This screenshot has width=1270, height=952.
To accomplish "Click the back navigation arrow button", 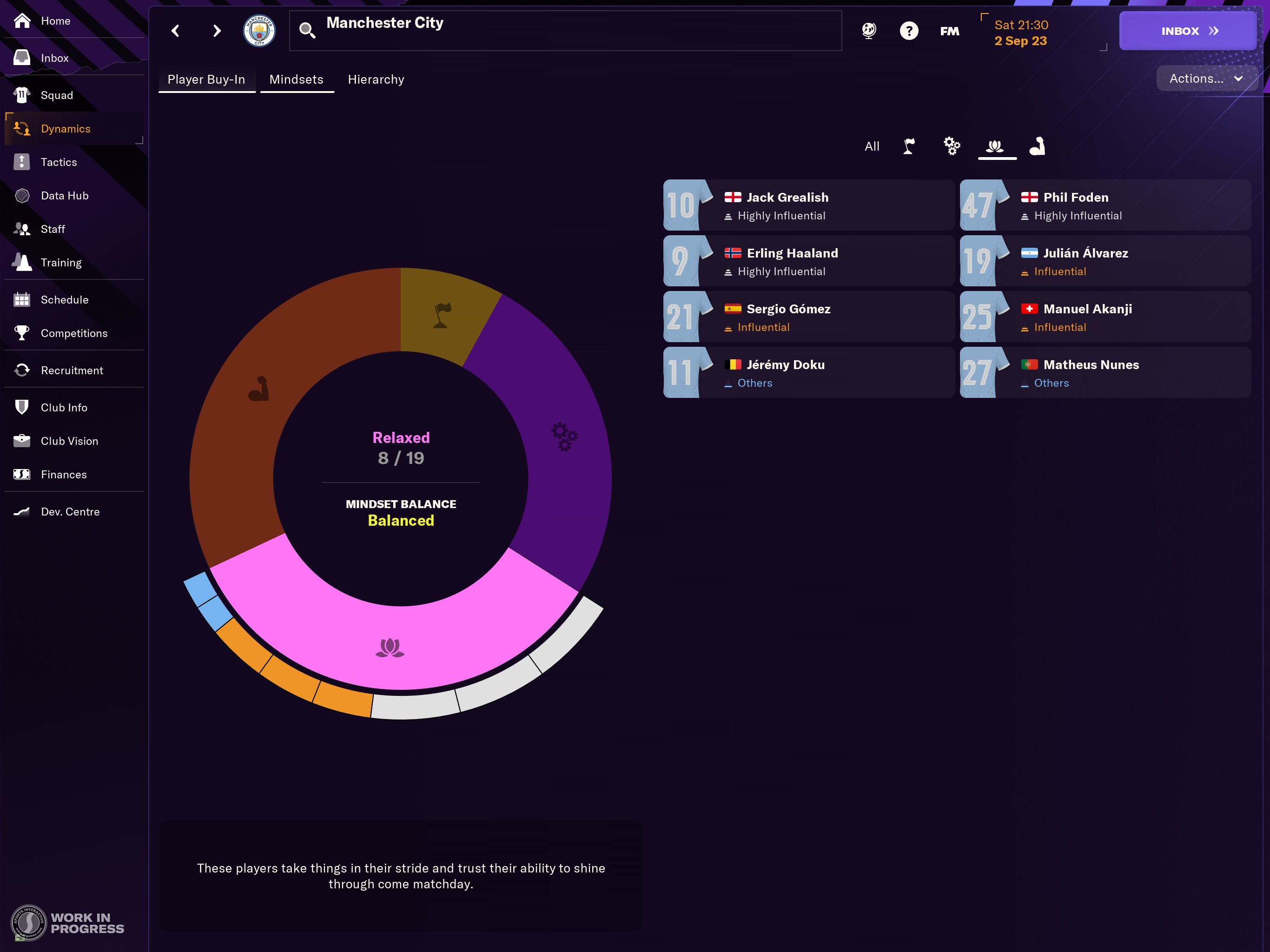I will (x=176, y=30).
